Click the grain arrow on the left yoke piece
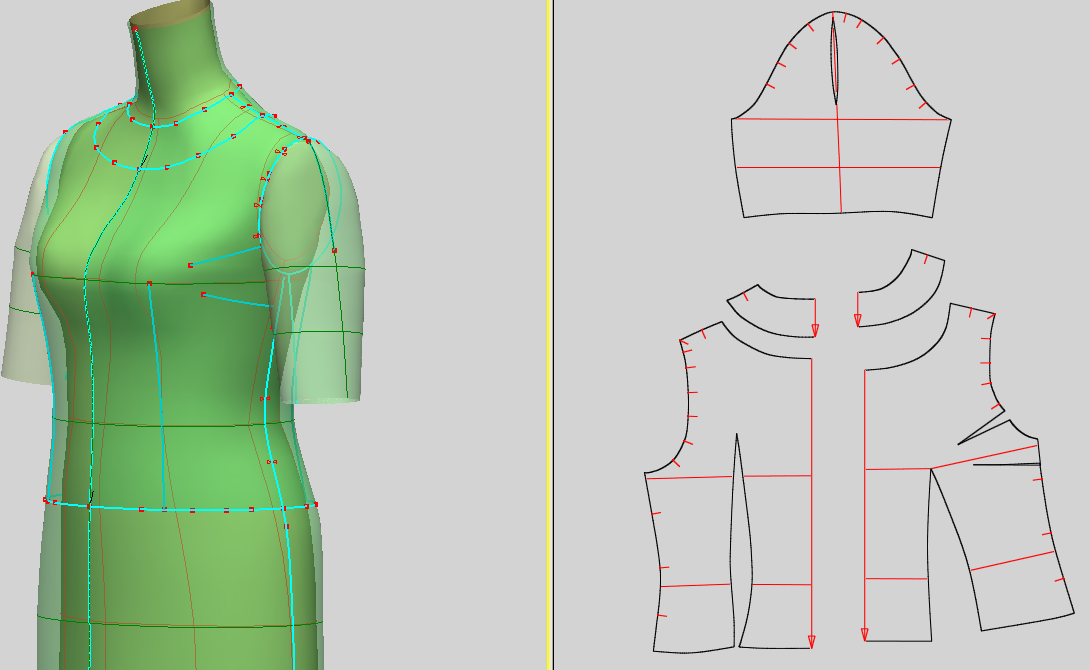Image resolution: width=1090 pixels, height=670 pixels. tap(815, 318)
